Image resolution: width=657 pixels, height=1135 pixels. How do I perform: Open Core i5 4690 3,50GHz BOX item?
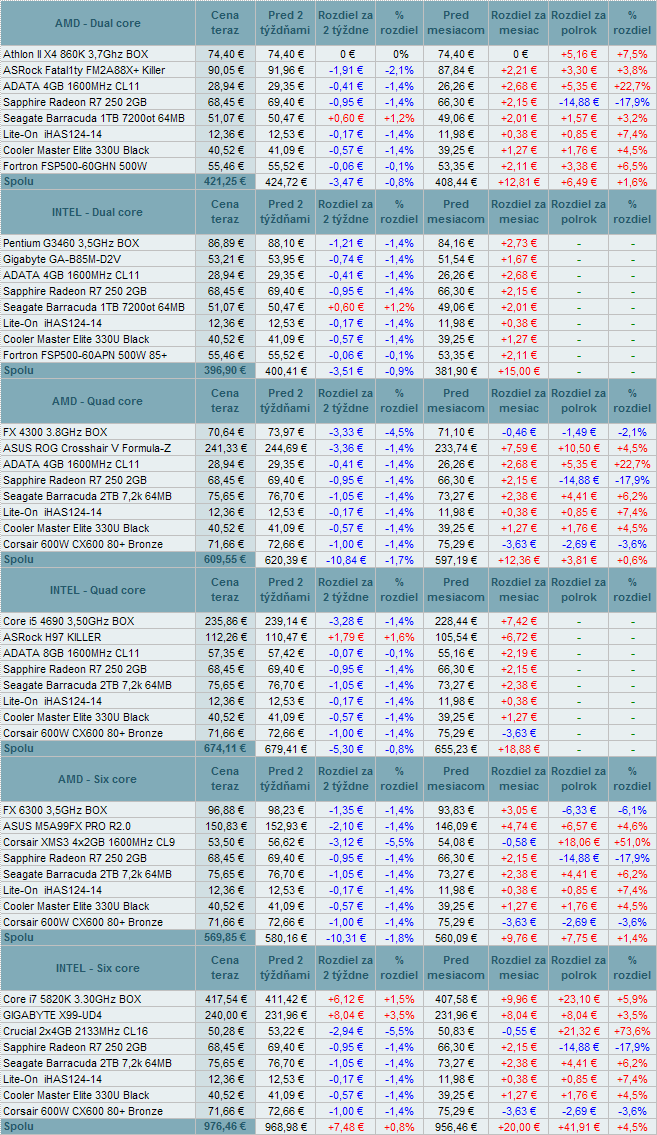69,621
